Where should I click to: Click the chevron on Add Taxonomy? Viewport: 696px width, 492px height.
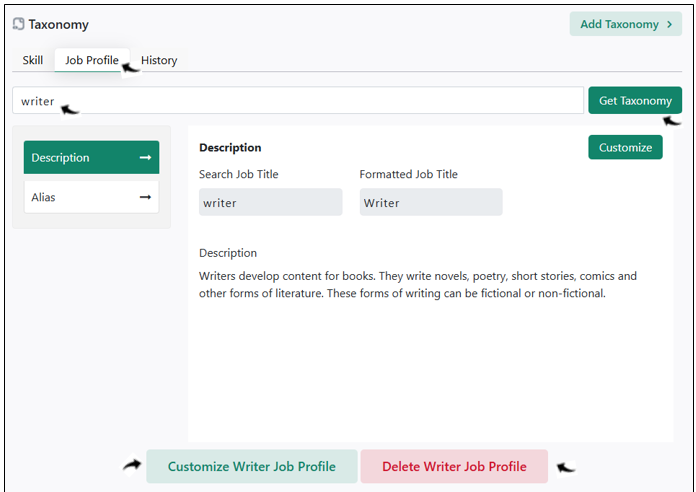[669, 24]
